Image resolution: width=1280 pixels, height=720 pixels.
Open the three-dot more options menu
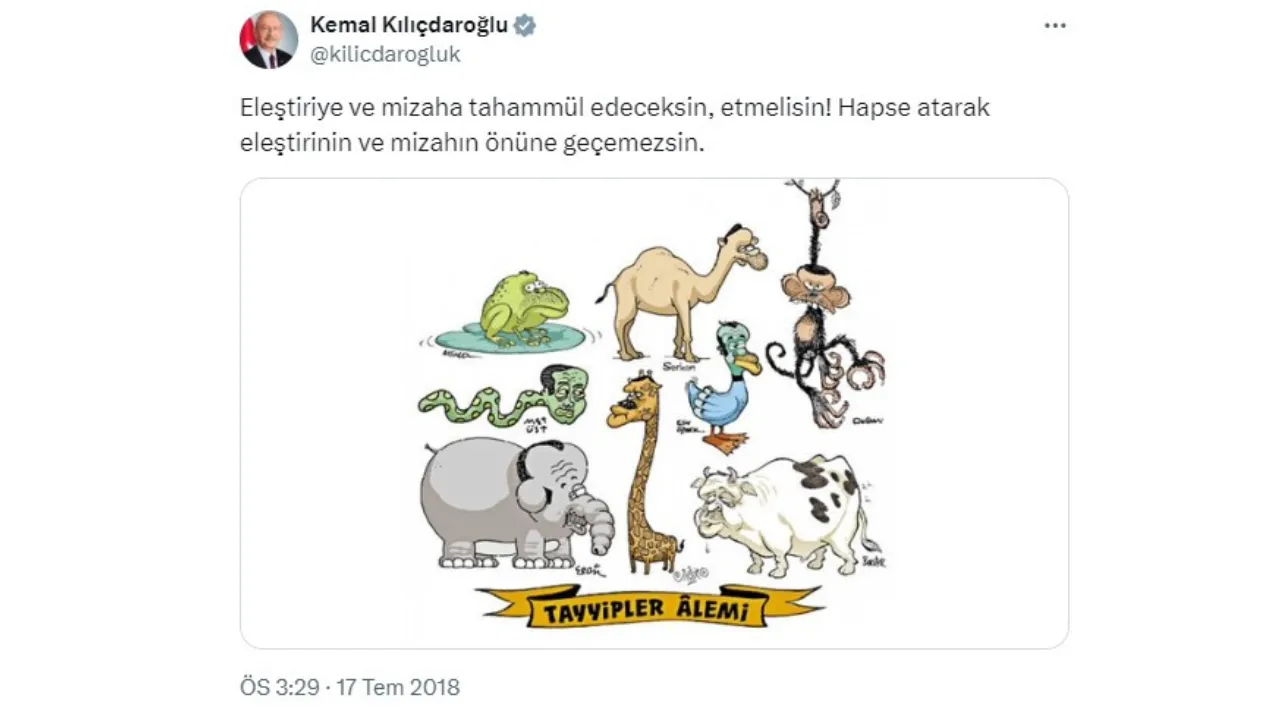click(1055, 26)
